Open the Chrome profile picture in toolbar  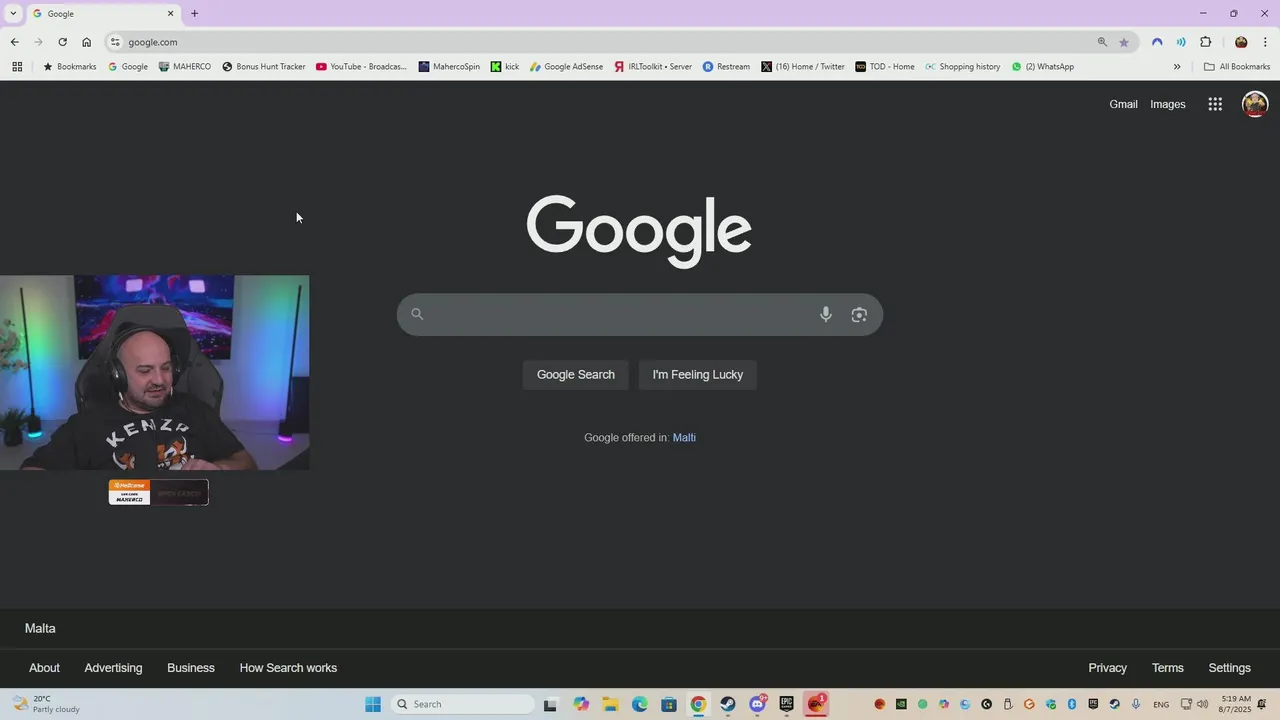(1241, 42)
